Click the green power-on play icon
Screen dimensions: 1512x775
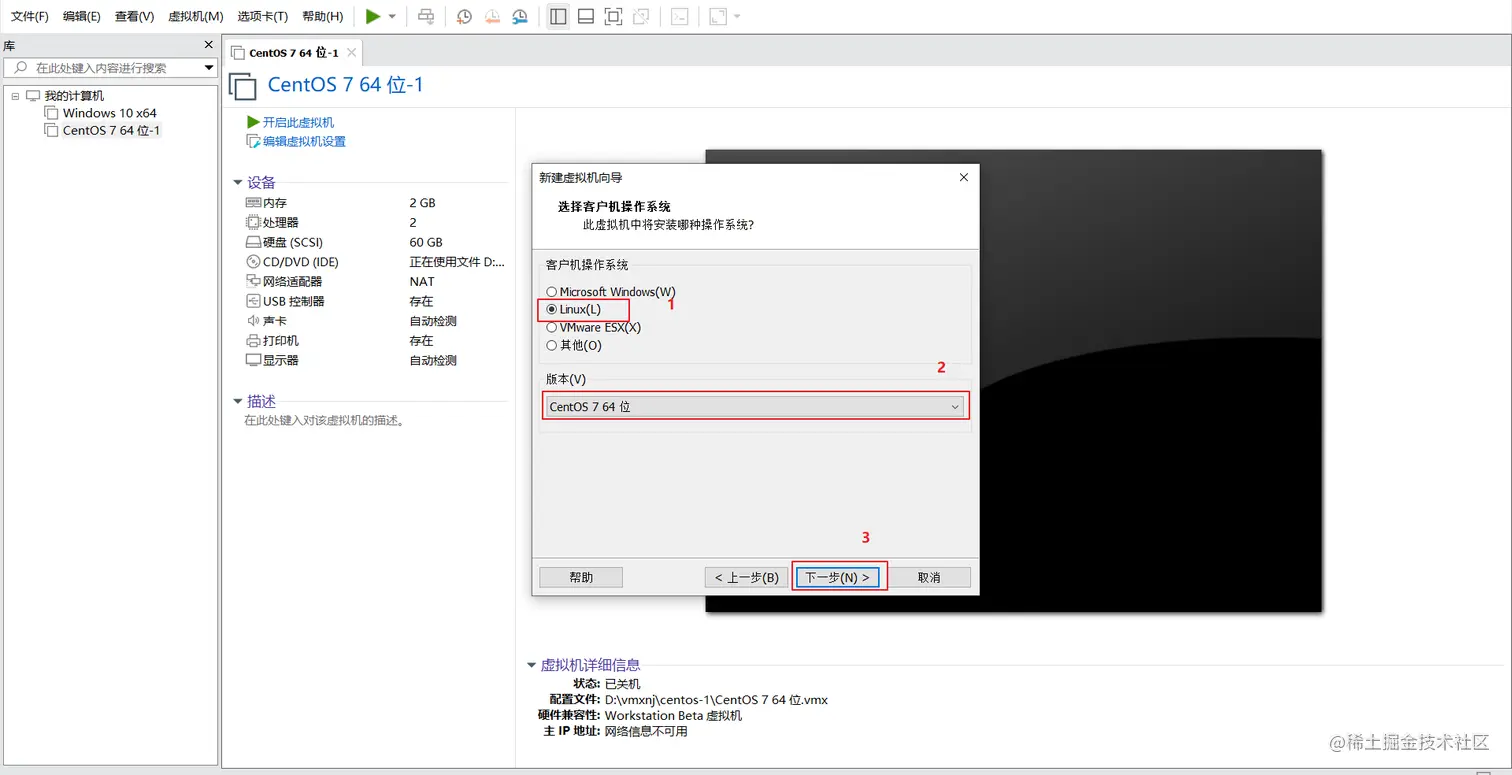pos(373,16)
